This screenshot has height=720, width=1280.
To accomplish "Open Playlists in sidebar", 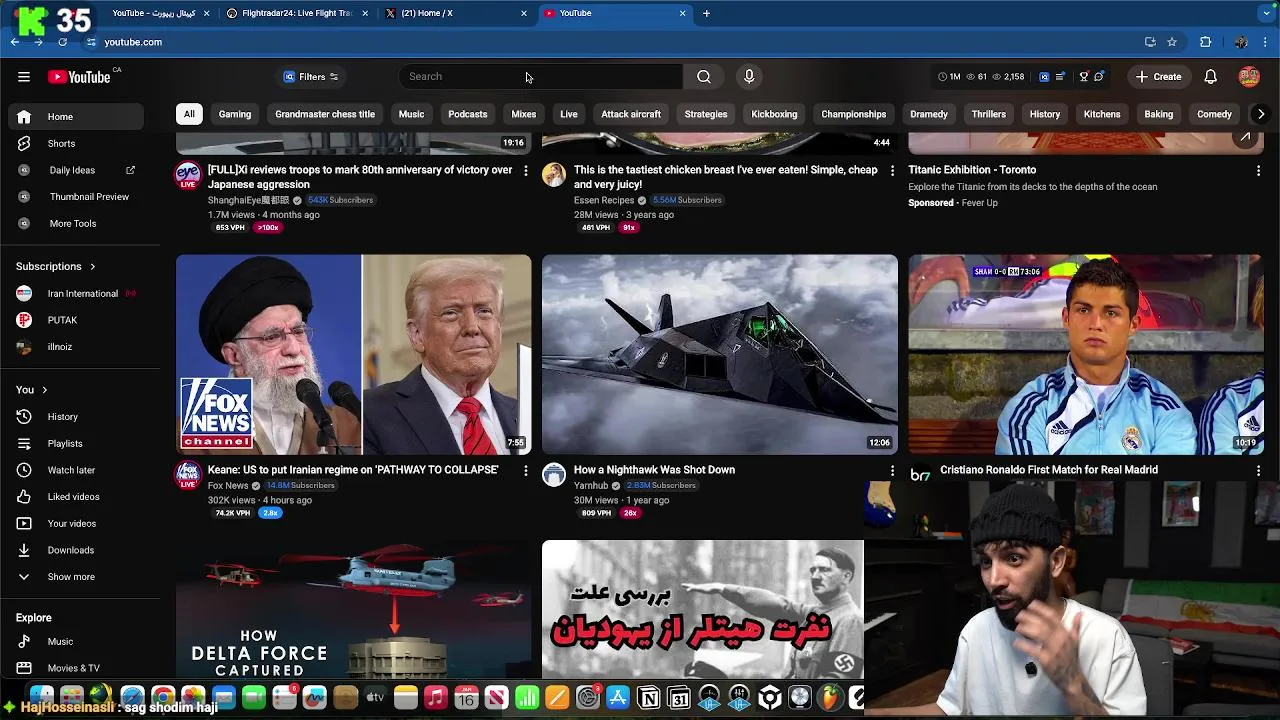I will [x=65, y=443].
